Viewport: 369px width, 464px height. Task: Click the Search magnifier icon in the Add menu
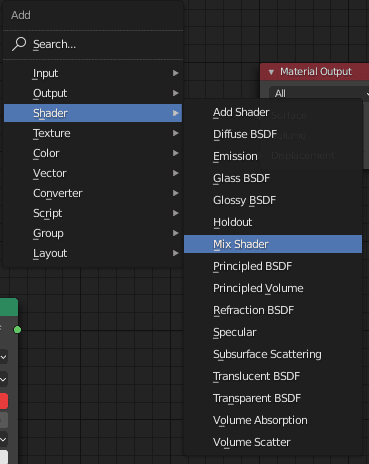(19, 44)
